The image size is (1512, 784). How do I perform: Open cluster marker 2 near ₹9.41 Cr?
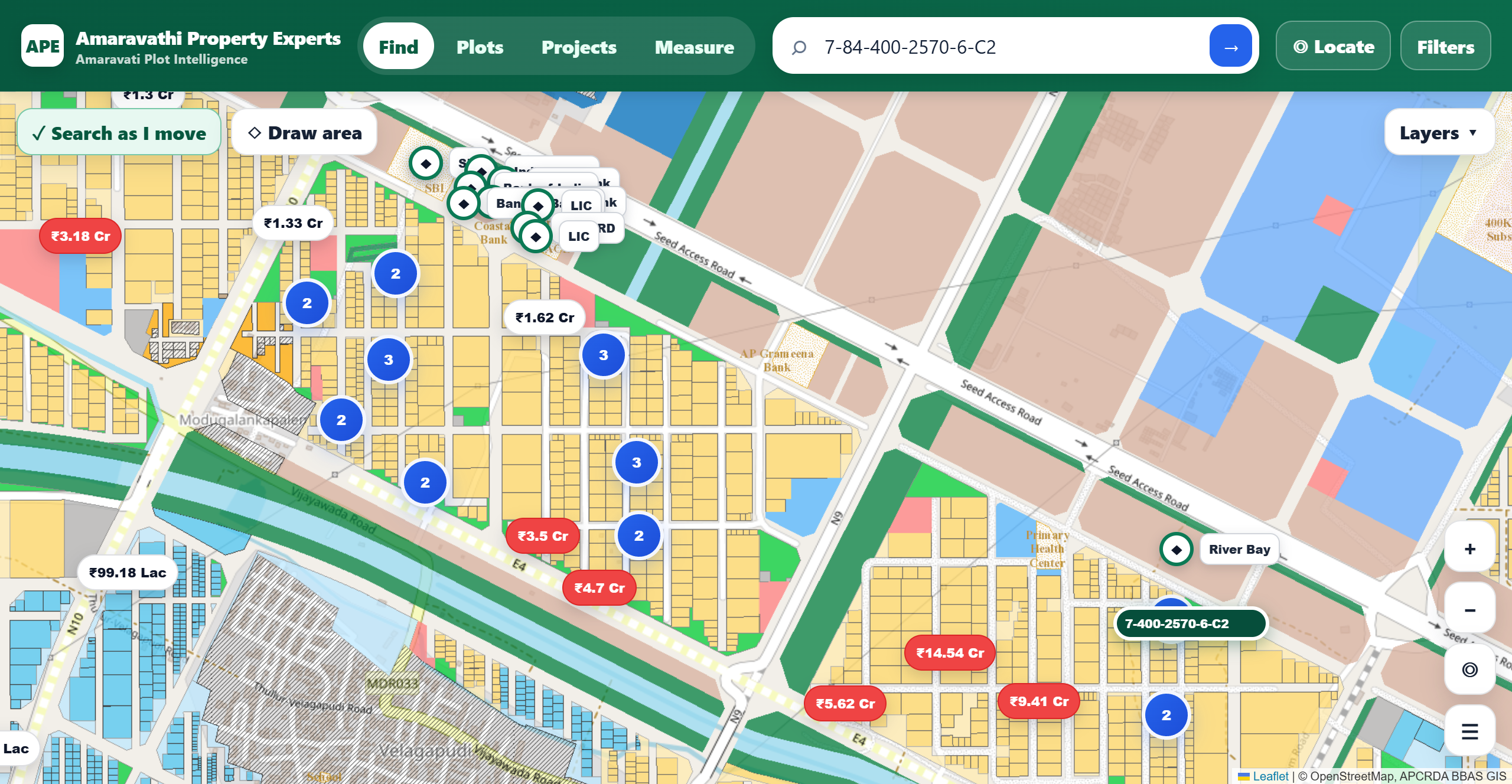[1166, 716]
